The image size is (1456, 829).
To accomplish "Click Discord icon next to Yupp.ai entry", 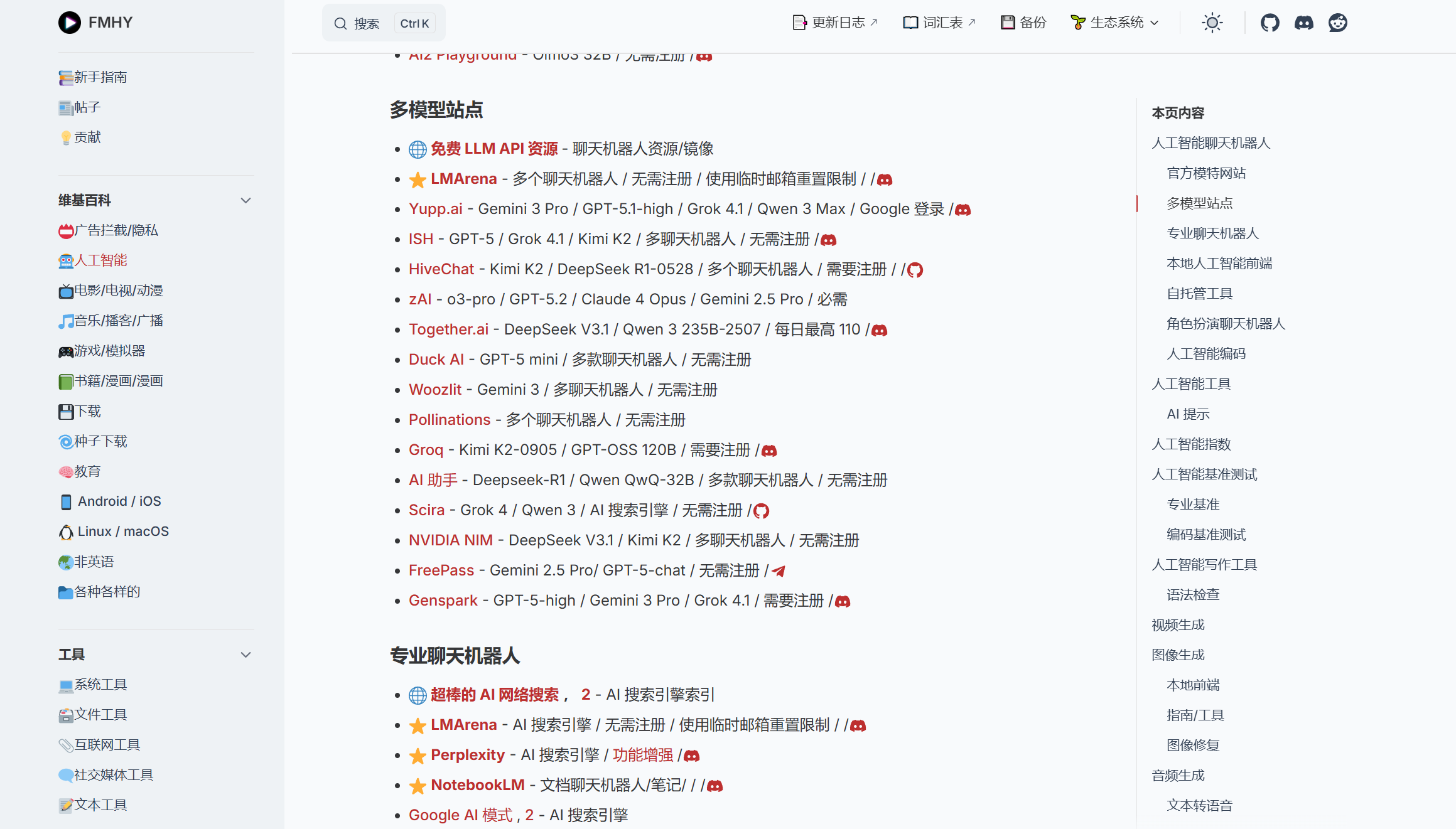I will [963, 210].
